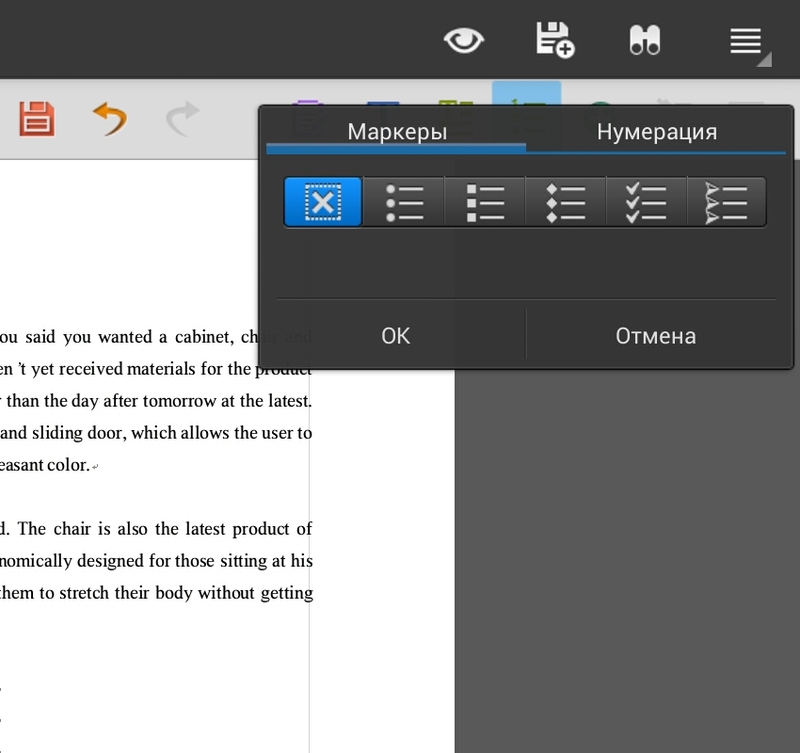The width and height of the screenshot is (800, 753).
Task: Choose checkmark bullet style
Action: 646,203
